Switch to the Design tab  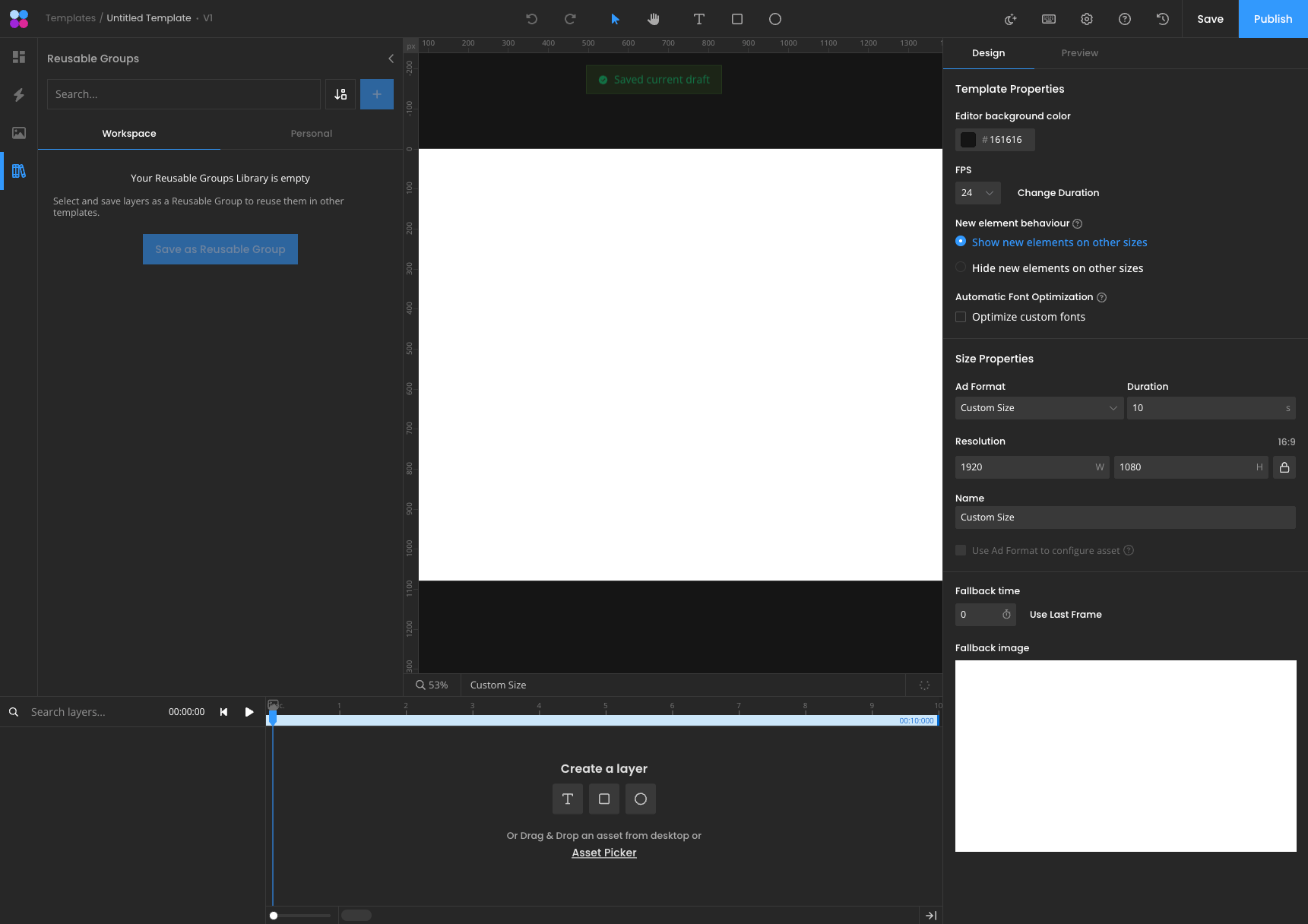coord(988,53)
